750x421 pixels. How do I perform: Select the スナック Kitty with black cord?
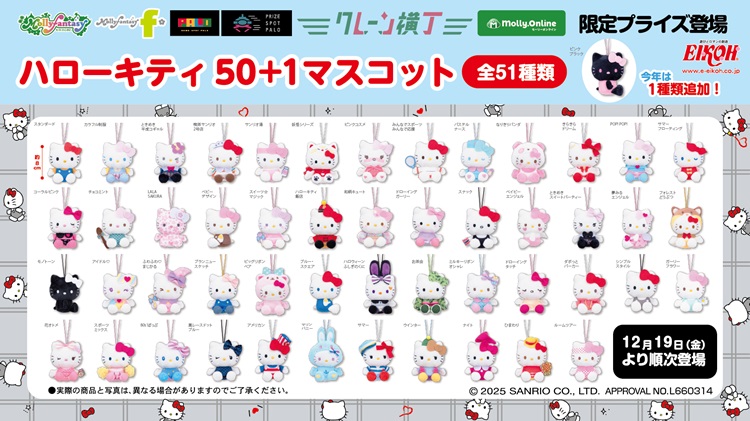481,228
